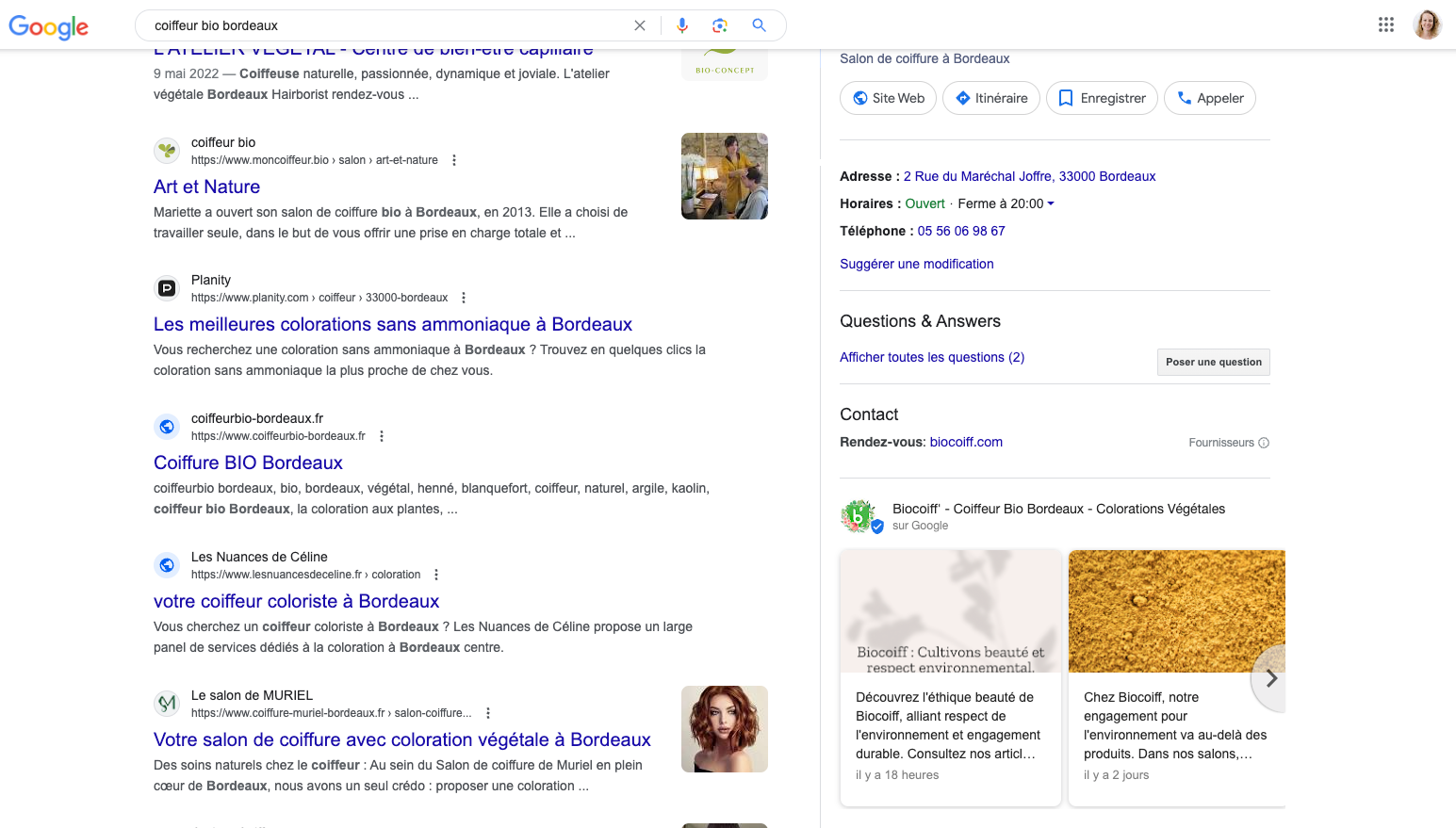Image resolution: width=1456 pixels, height=828 pixels.
Task: Open more options for Les Nuances de Céline
Action: (x=436, y=575)
